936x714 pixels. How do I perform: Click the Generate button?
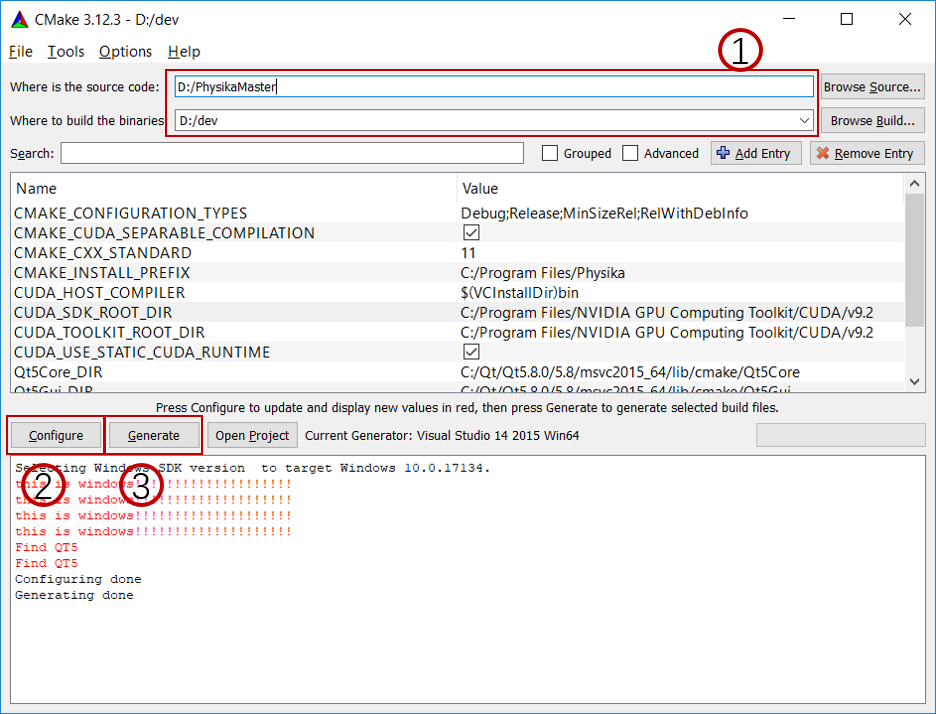coord(153,436)
